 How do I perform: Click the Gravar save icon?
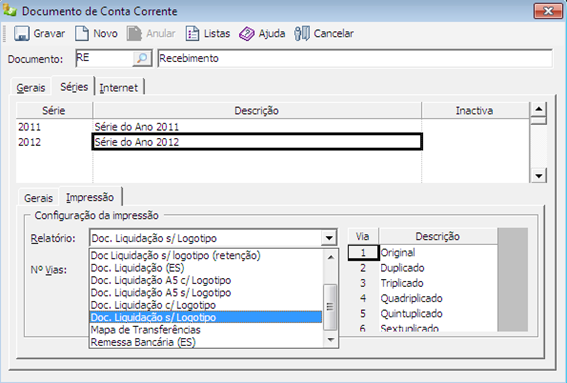click(x=22, y=34)
